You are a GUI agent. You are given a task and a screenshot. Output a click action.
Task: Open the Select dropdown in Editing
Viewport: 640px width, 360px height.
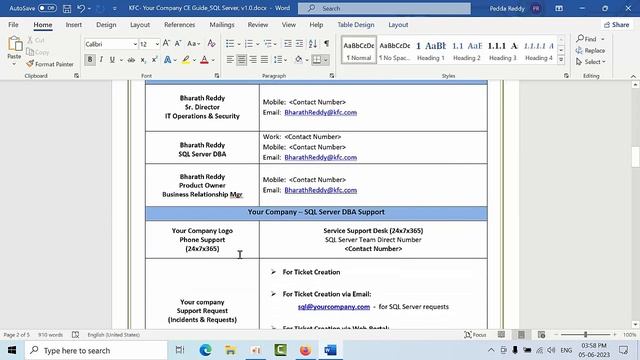(591, 62)
